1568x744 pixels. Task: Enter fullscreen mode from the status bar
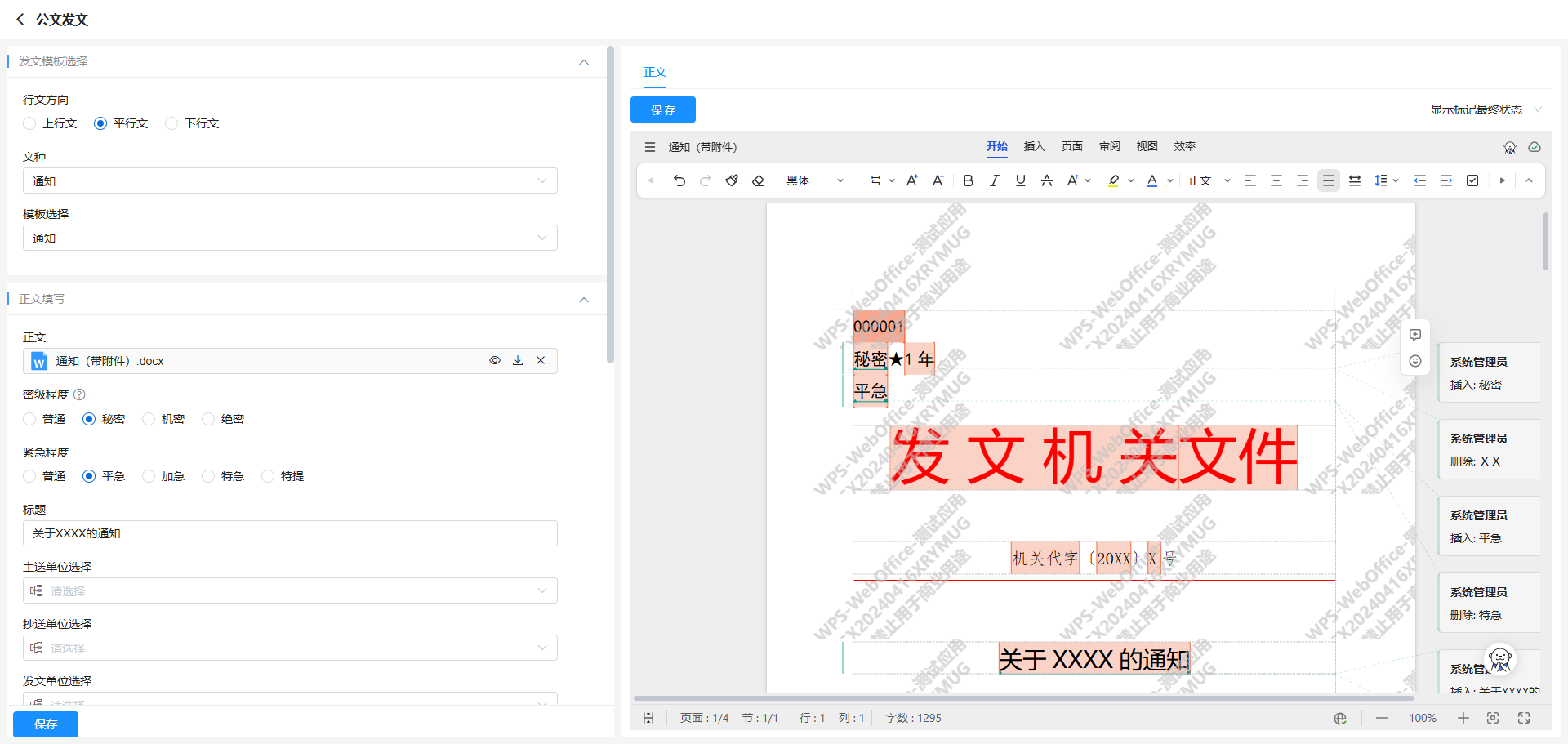(1524, 718)
